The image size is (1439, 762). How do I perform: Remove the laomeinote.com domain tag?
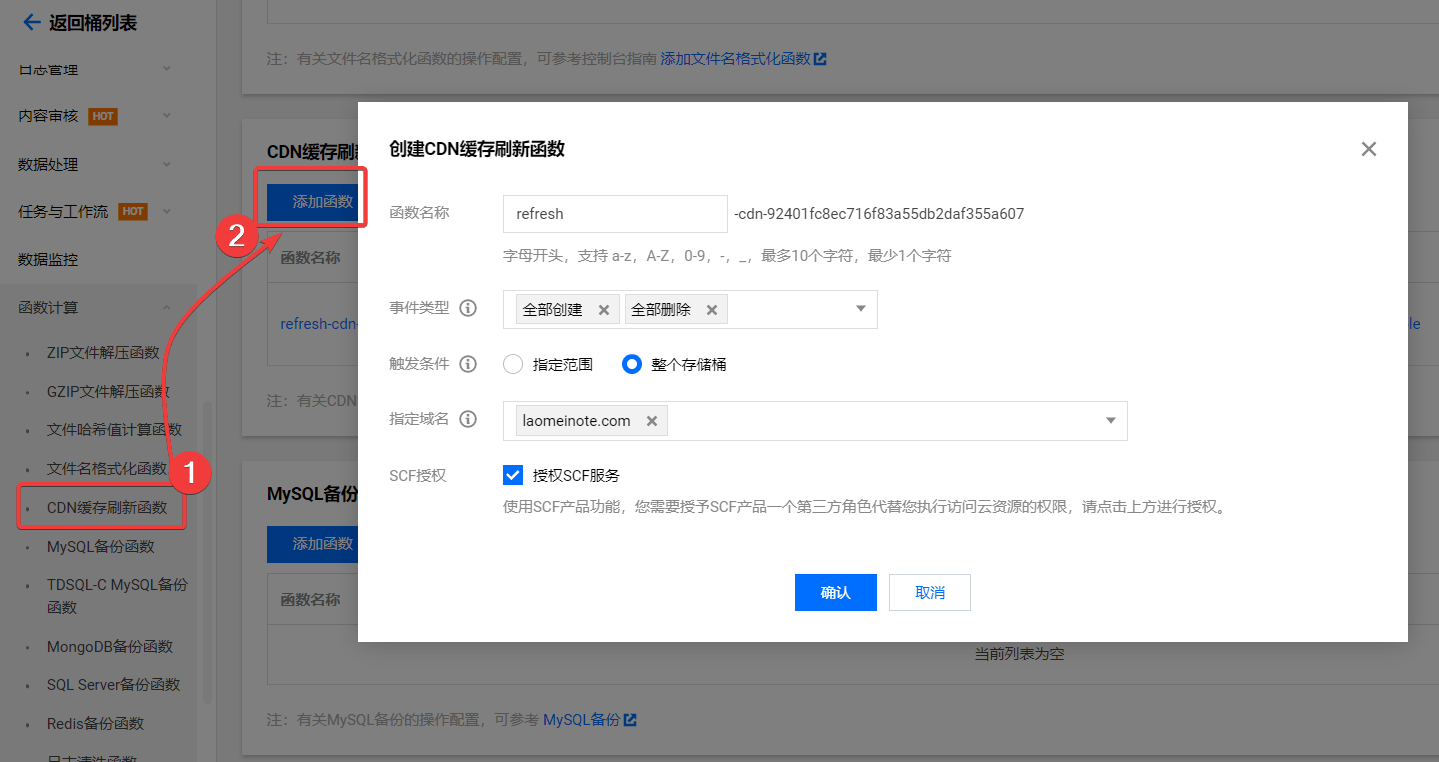pos(652,421)
